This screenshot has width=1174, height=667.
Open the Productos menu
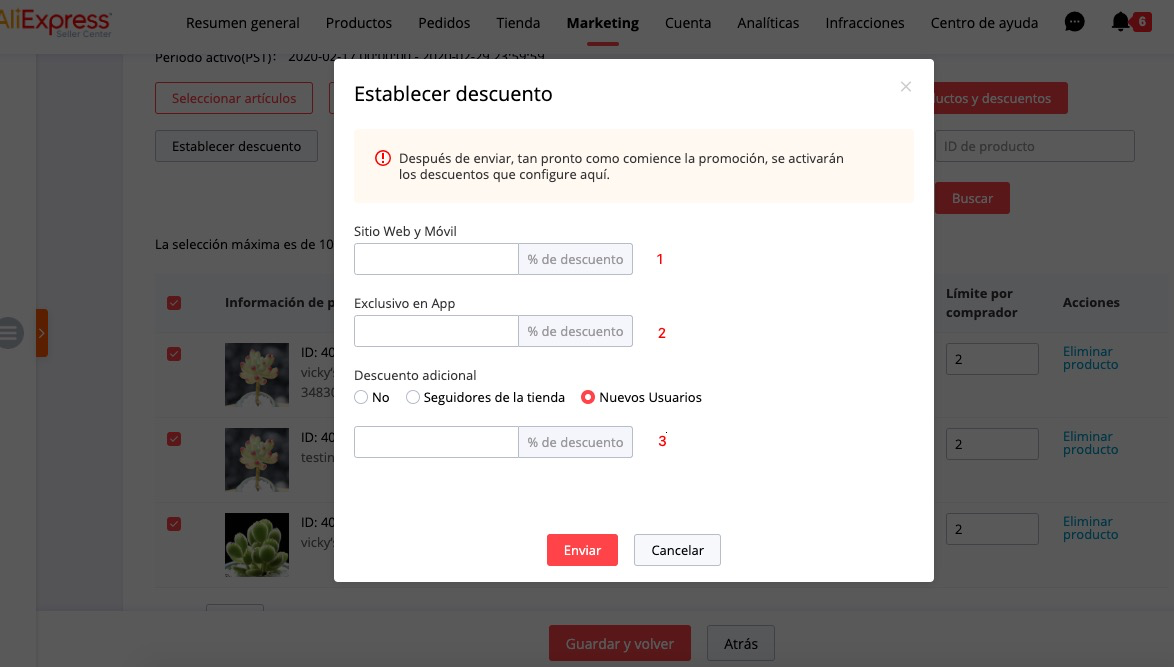click(359, 23)
